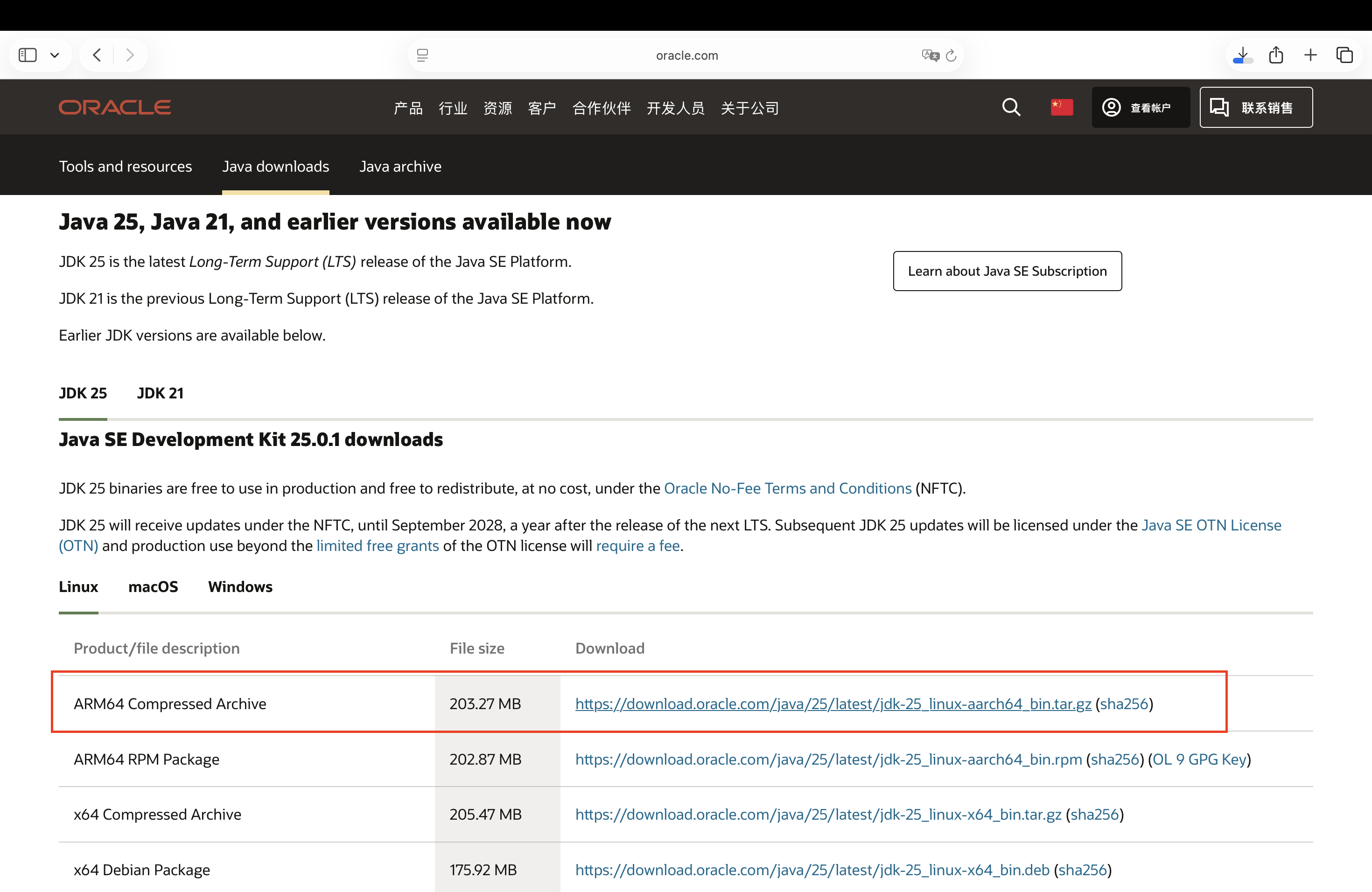
Task: Show tab overview icon
Action: 1344,56
